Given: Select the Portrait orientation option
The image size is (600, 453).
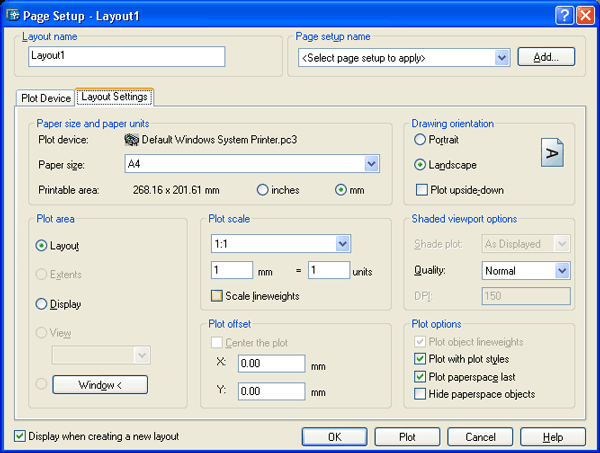Looking at the screenshot, I should [x=420, y=140].
